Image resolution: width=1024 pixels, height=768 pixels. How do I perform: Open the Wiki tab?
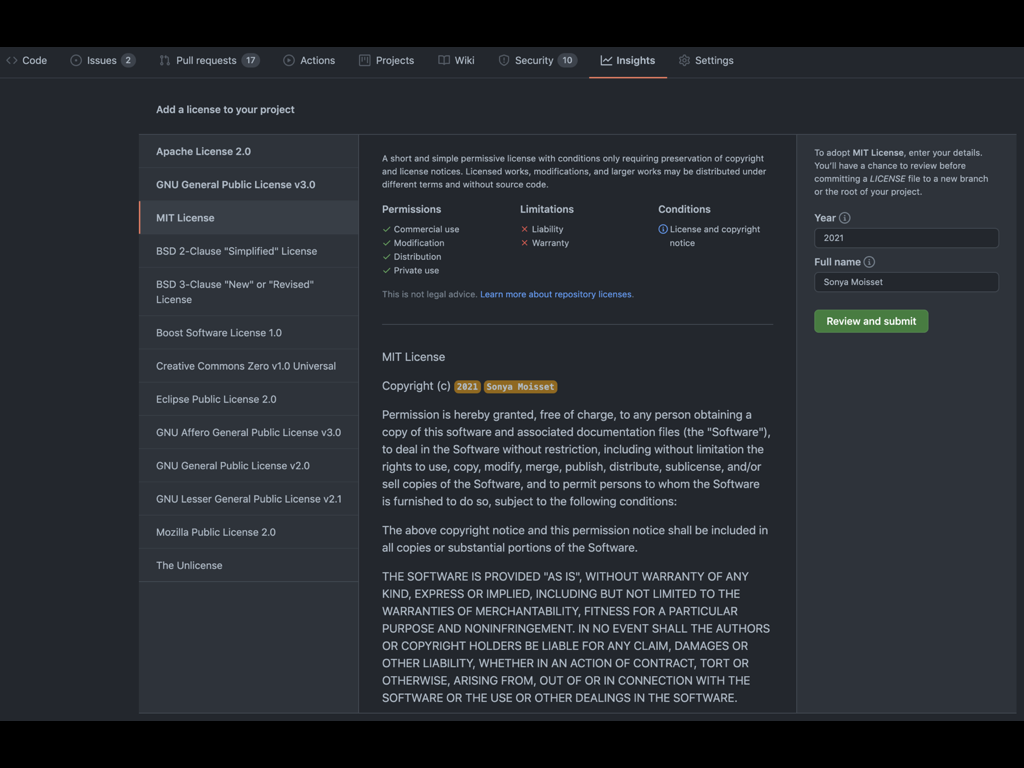coord(456,60)
